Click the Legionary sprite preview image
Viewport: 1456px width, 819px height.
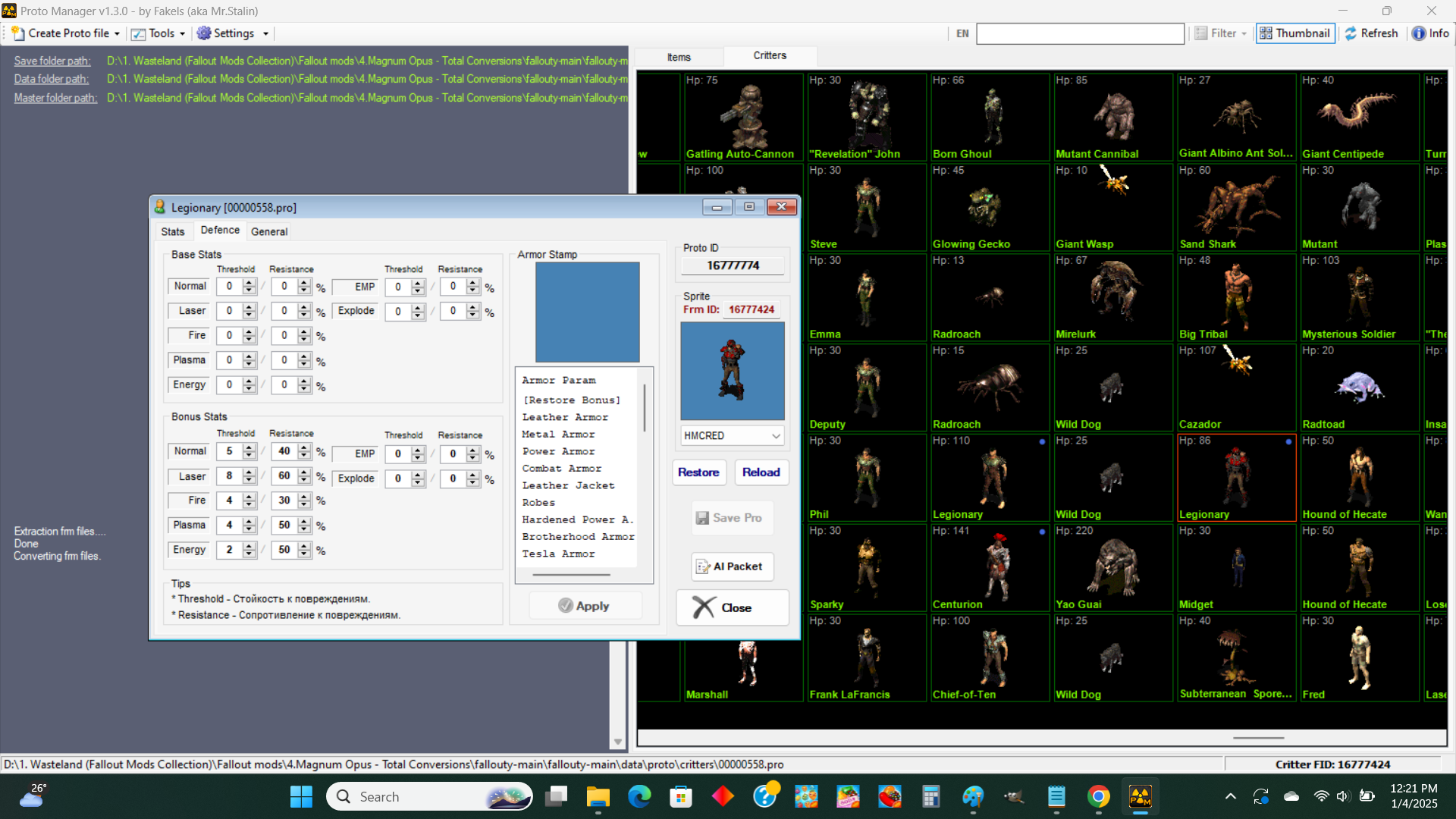pos(733,371)
